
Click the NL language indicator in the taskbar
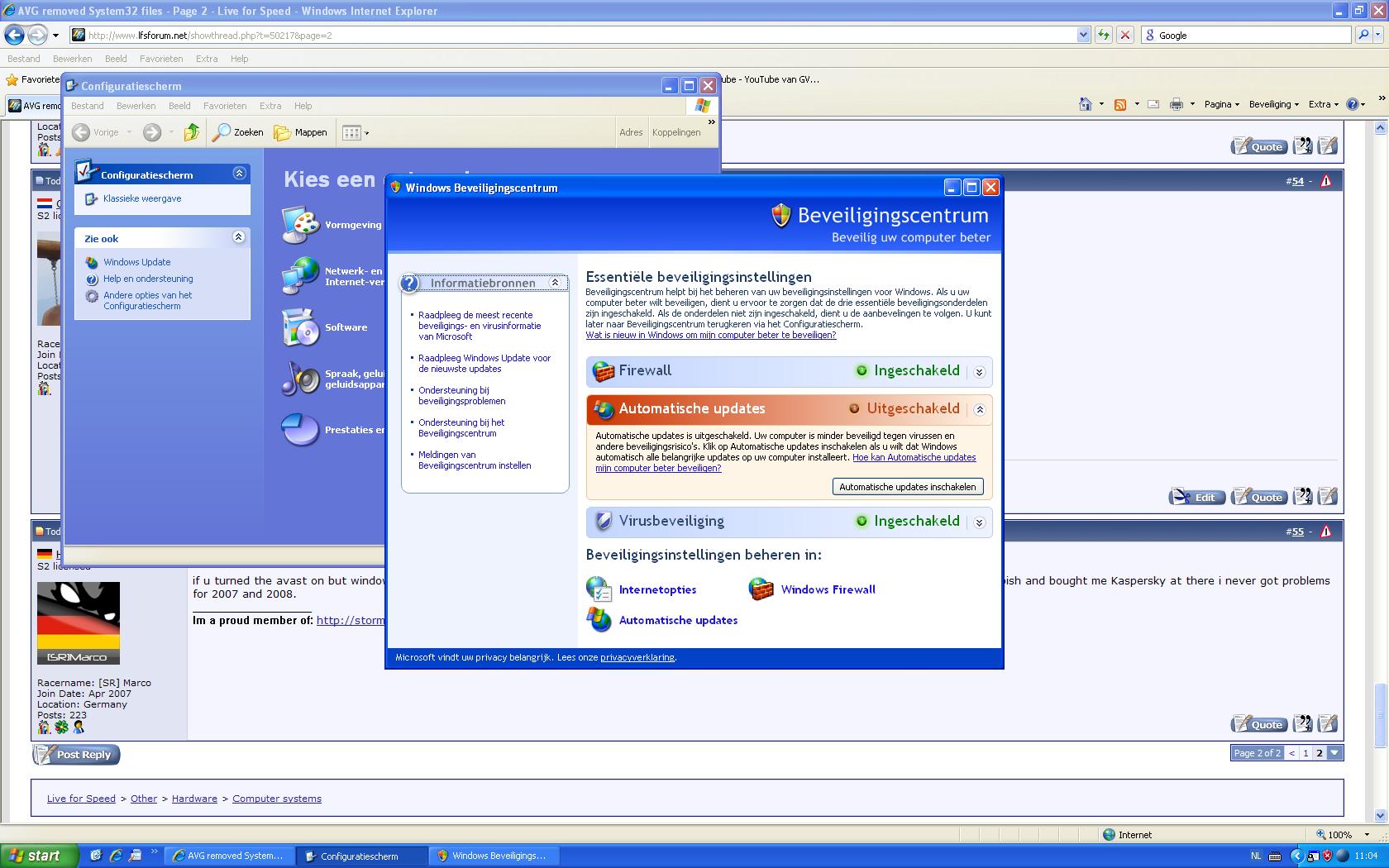(x=1257, y=856)
